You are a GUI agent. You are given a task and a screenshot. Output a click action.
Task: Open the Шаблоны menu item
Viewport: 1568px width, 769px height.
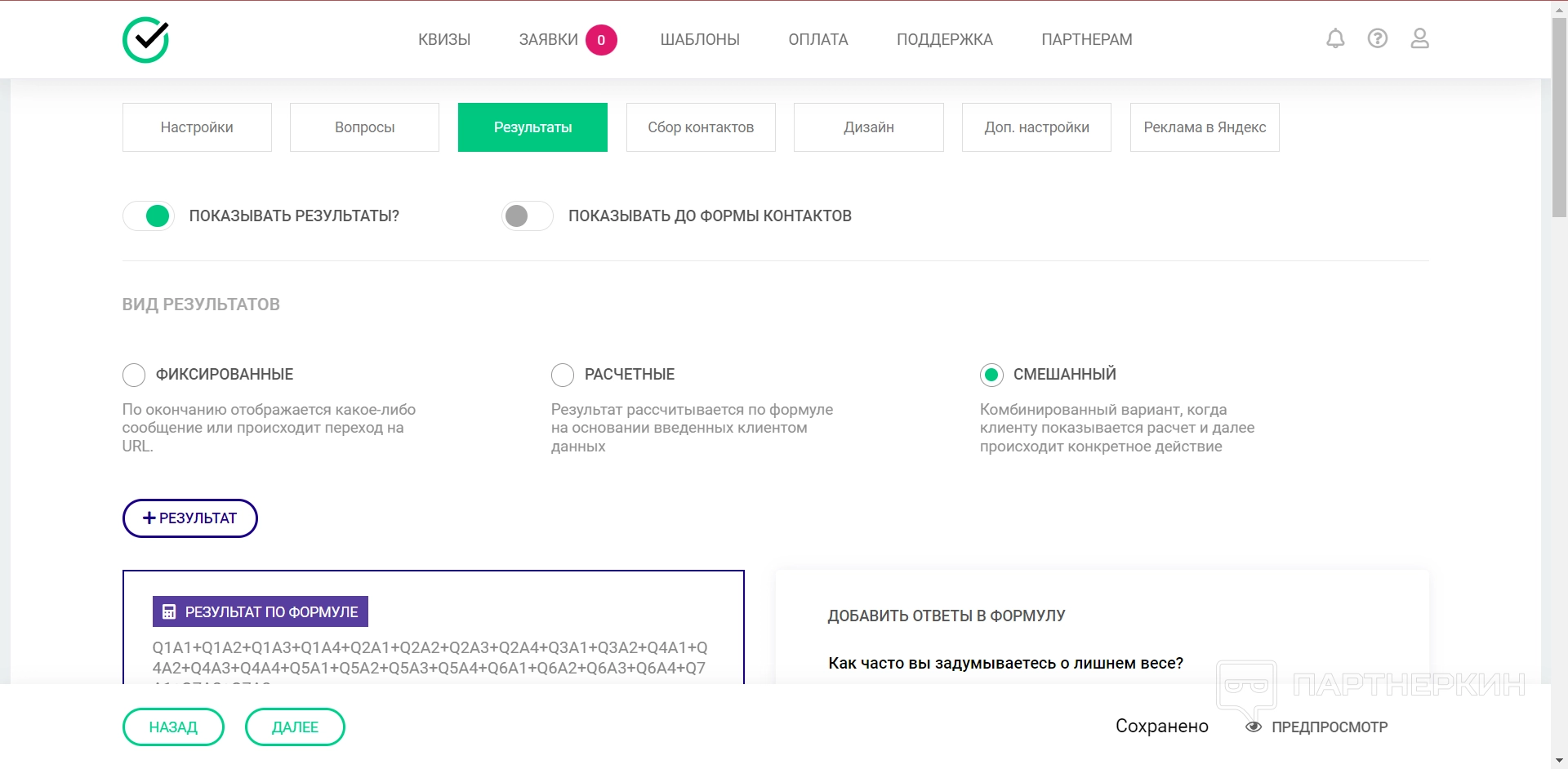pos(700,39)
